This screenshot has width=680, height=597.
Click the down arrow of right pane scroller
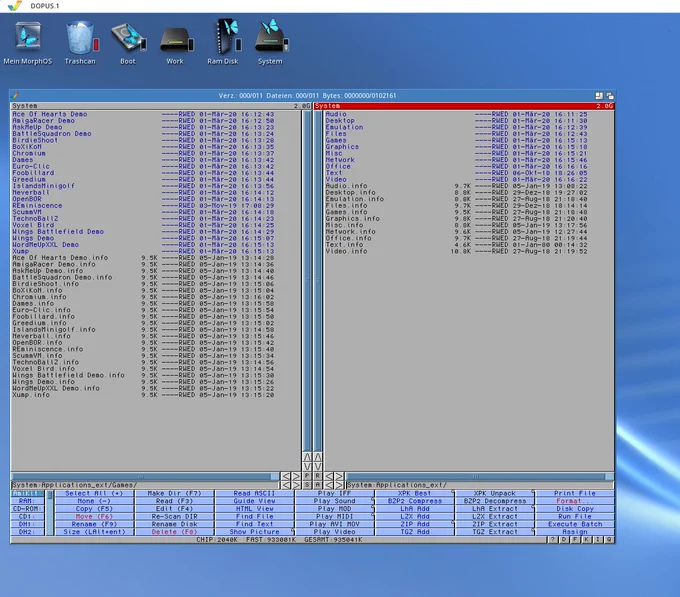coord(317,467)
